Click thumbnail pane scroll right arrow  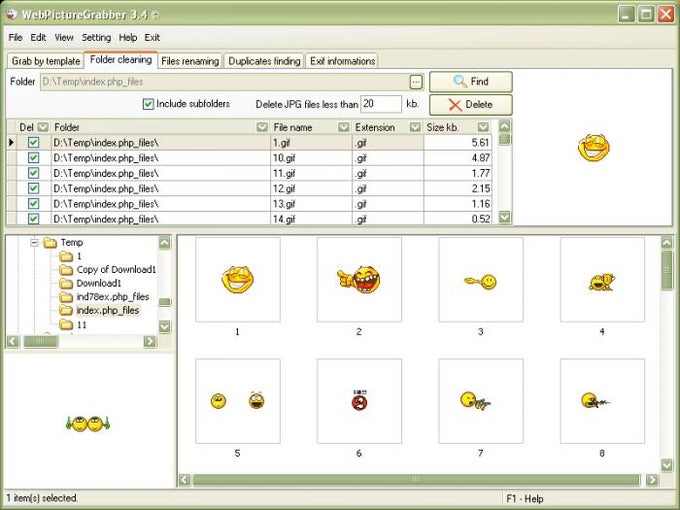point(652,480)
